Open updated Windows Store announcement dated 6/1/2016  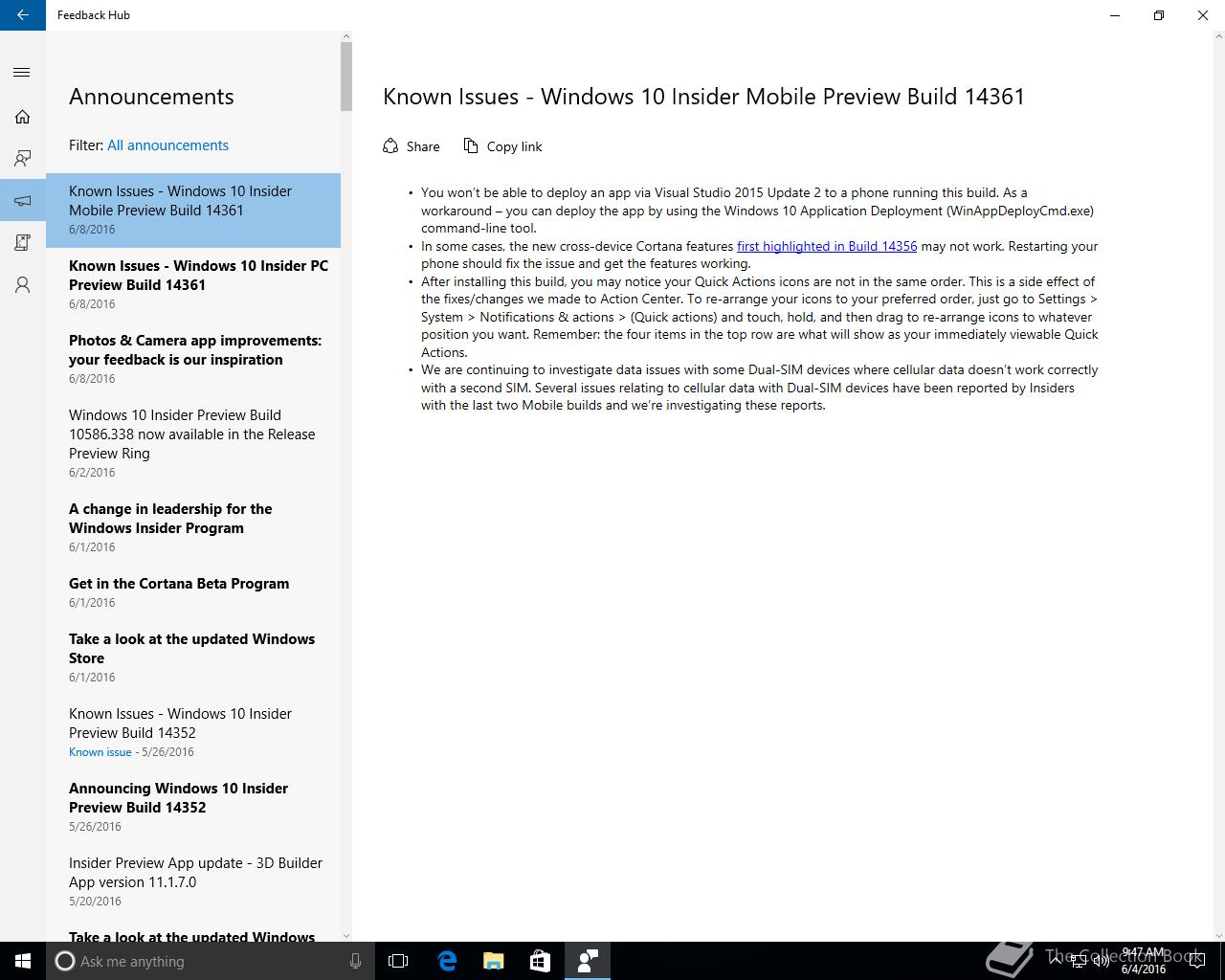193,658
